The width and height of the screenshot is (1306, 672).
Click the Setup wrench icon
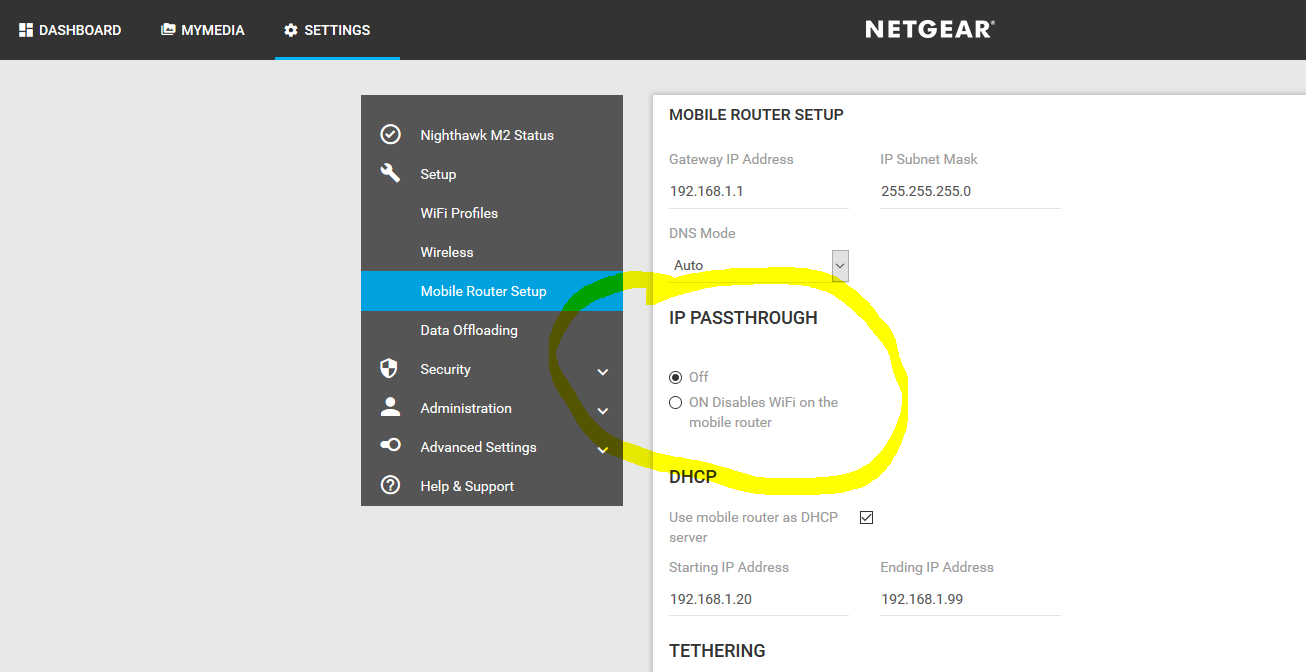point(391,173)
